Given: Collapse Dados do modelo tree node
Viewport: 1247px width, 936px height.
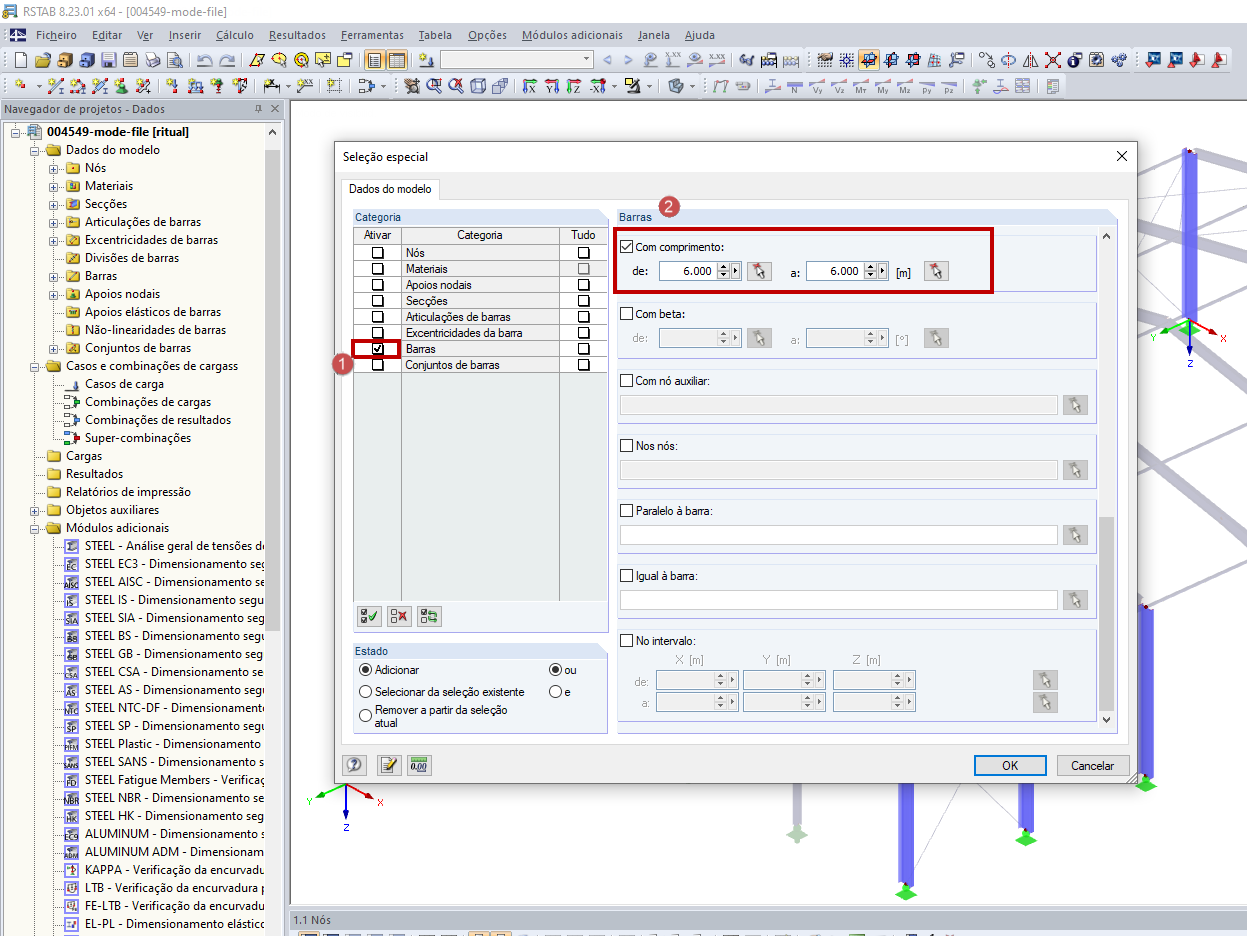Looking at the screenshot, I should click(x=35, y=150).
